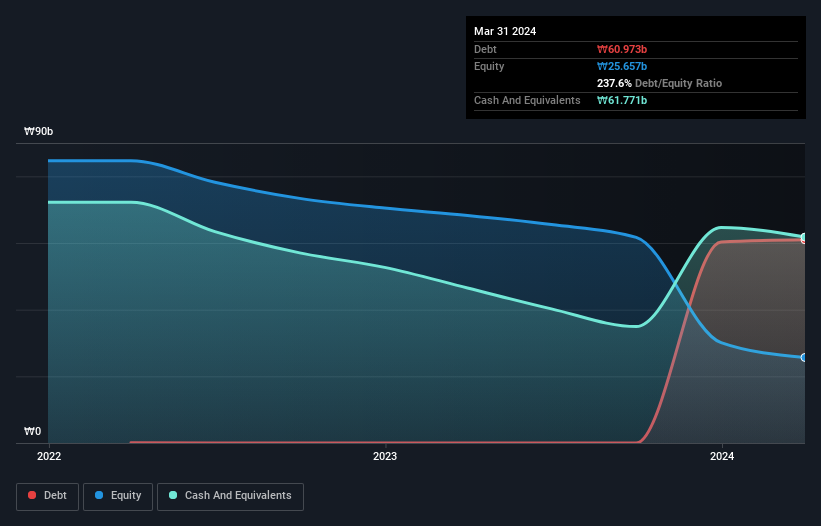Viewport: 821px width, 526px height.
Task: Click the 2023 x-axis label
Action: [385, 456]
